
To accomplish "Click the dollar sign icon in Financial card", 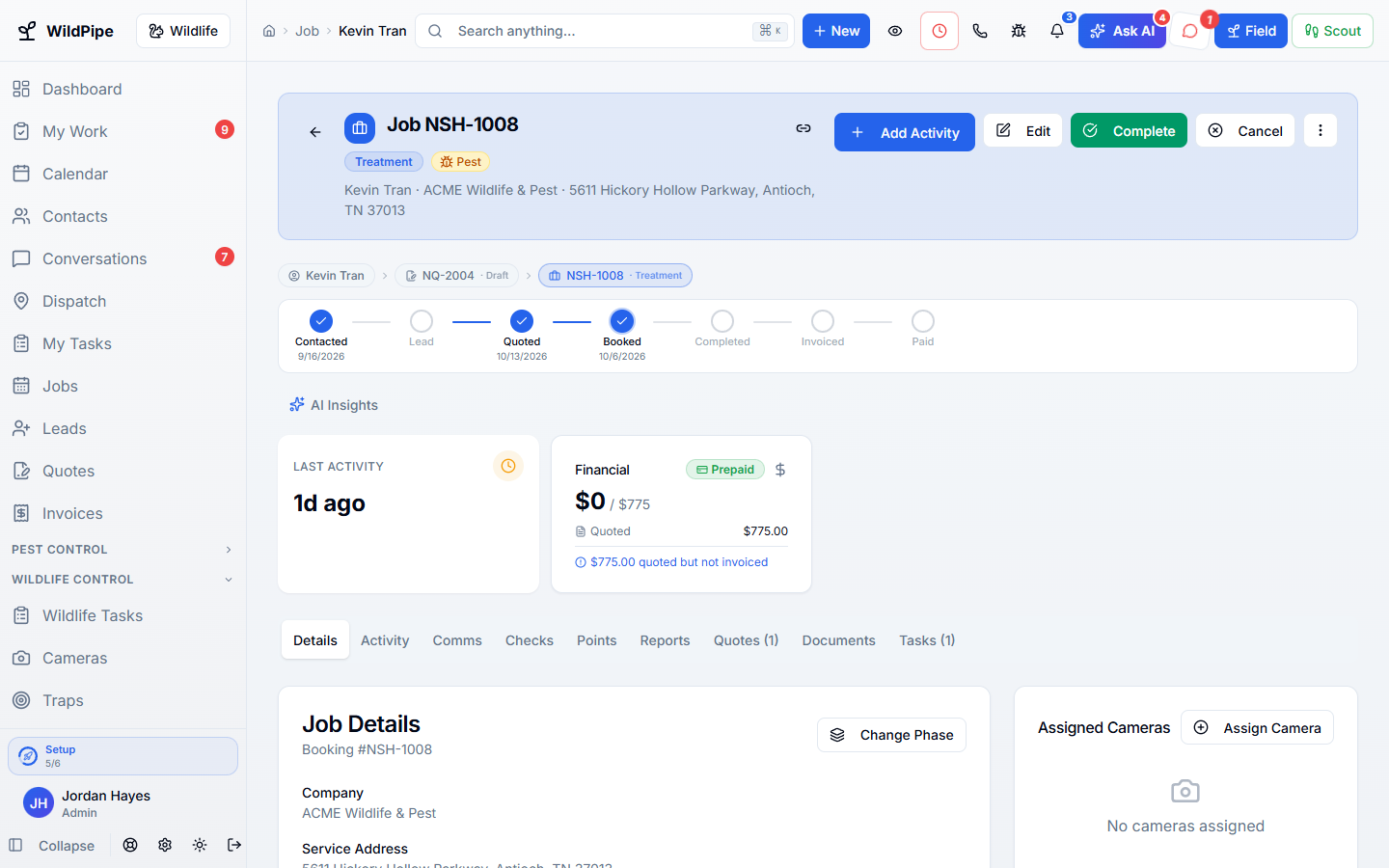I will tap(780, 470).
